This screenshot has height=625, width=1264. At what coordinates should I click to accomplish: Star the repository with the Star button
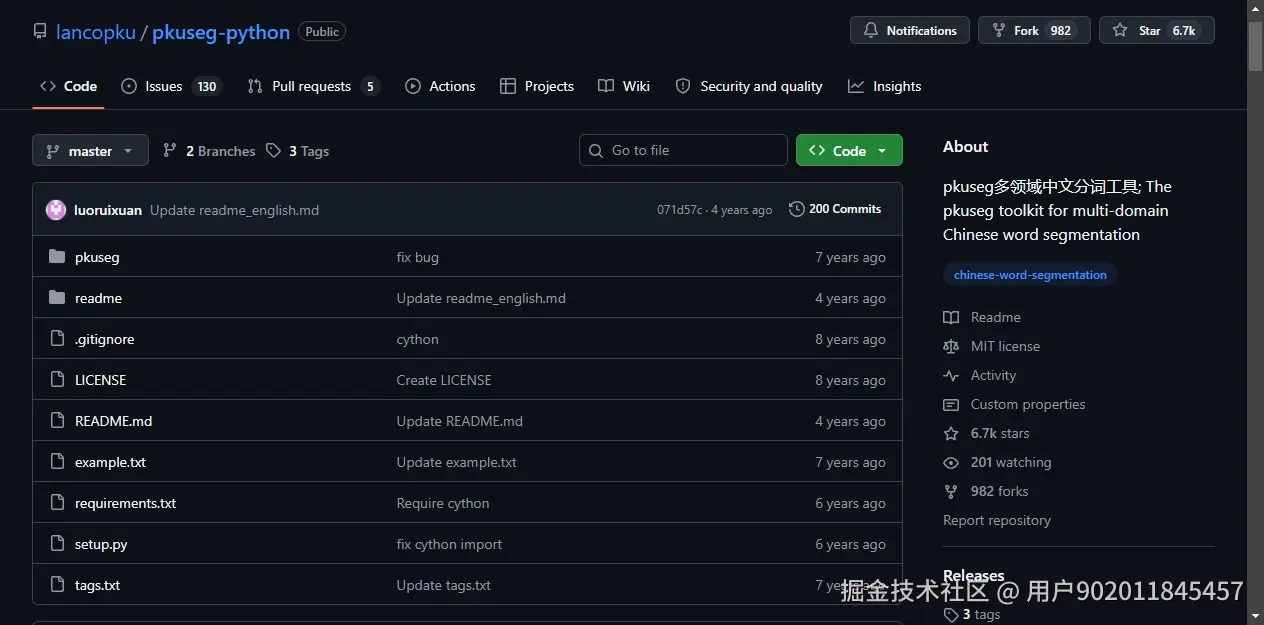[x=1157, y=31]
